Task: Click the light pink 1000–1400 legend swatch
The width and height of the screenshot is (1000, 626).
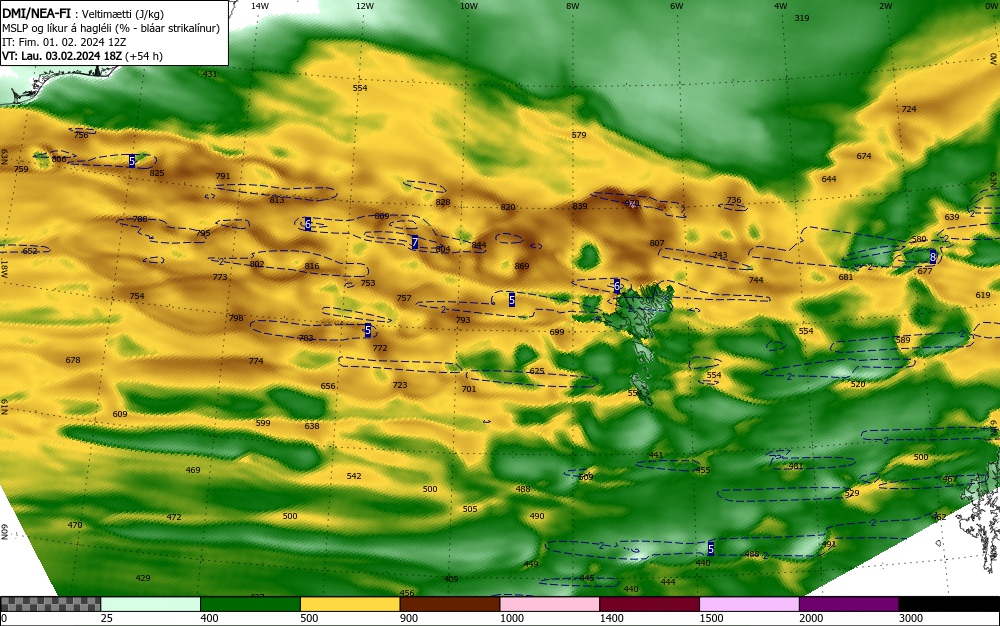Action: tap(550, 604)
